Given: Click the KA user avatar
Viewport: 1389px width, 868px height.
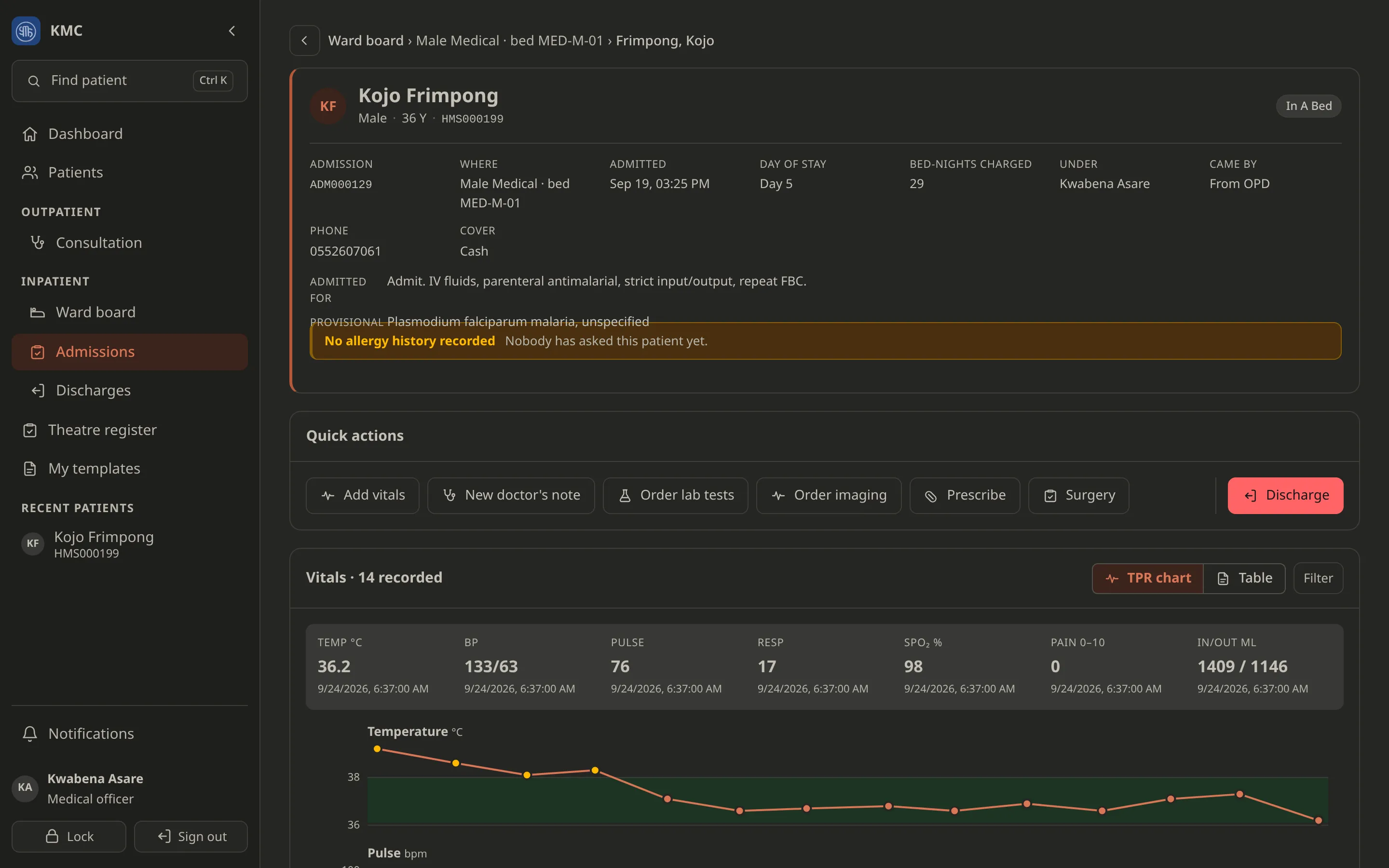Looking at the screenshot, I should pos(25,787).
